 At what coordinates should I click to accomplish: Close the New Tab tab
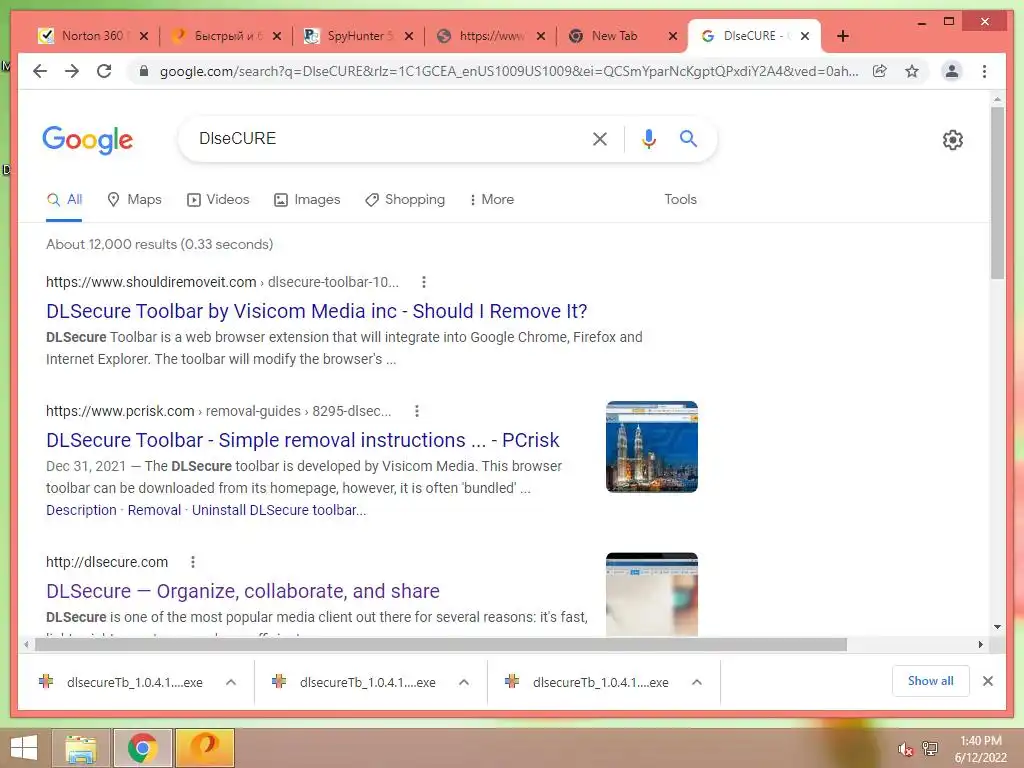click(673, 36)
